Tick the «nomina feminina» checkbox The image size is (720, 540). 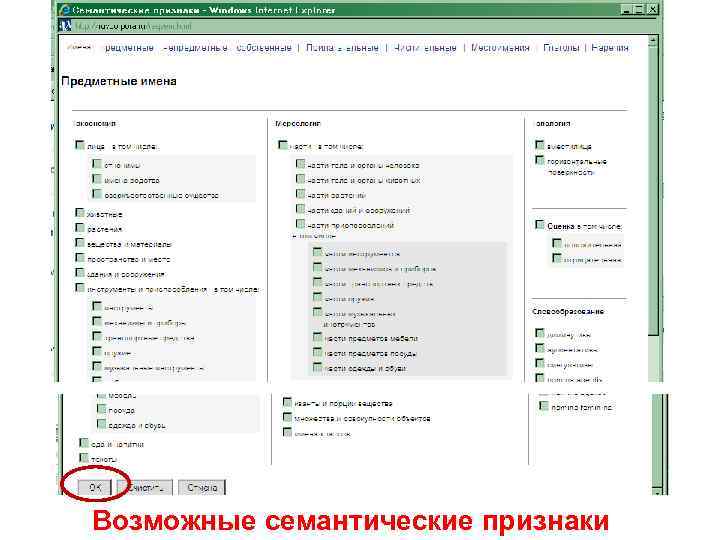544,406
